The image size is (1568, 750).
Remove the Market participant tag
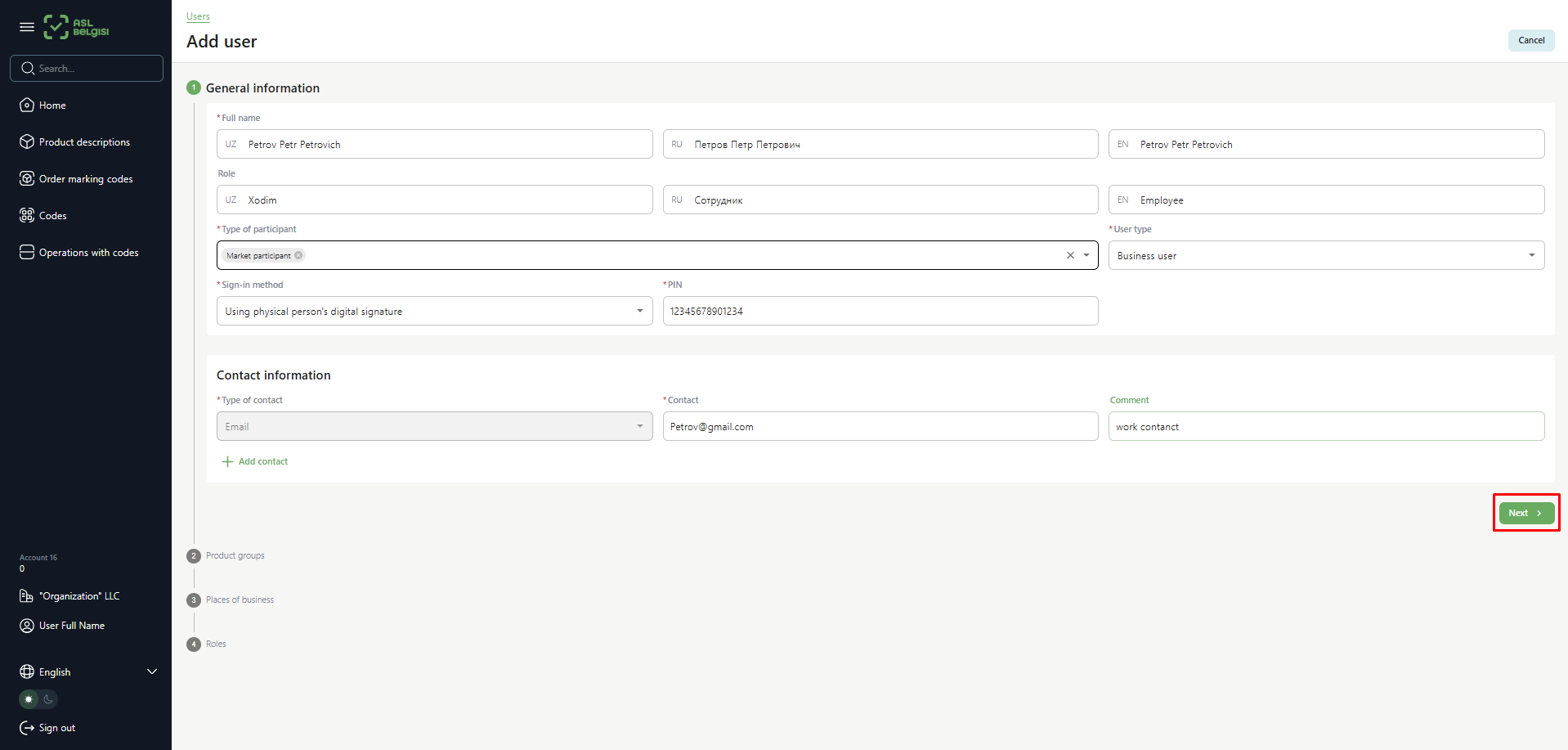click(298, 256)
